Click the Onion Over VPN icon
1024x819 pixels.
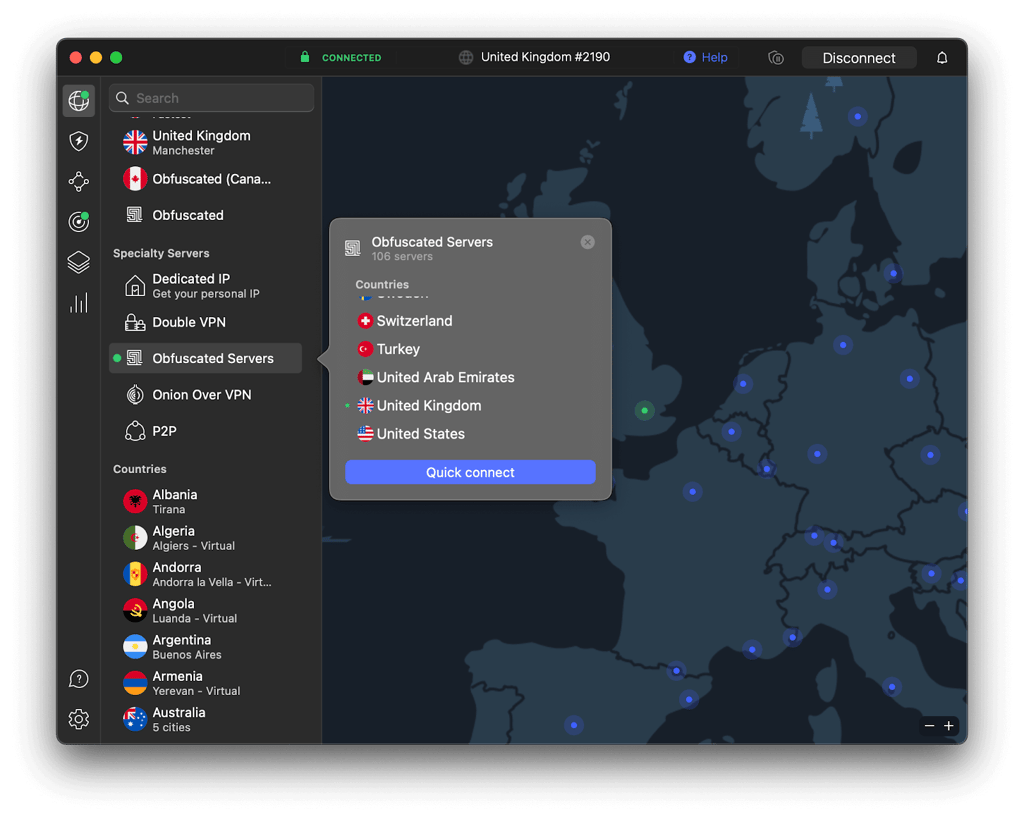click(135, 394)
